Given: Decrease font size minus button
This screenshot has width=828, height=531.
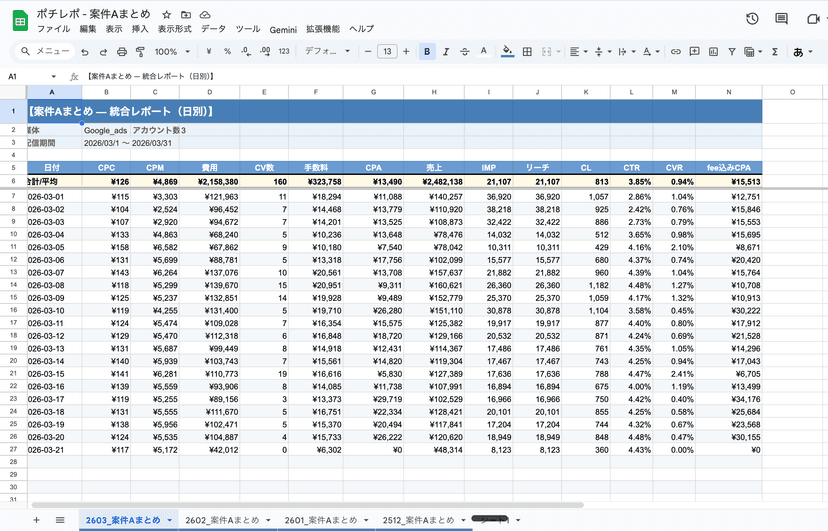Looking at the screenshot, I should point(368,51).
